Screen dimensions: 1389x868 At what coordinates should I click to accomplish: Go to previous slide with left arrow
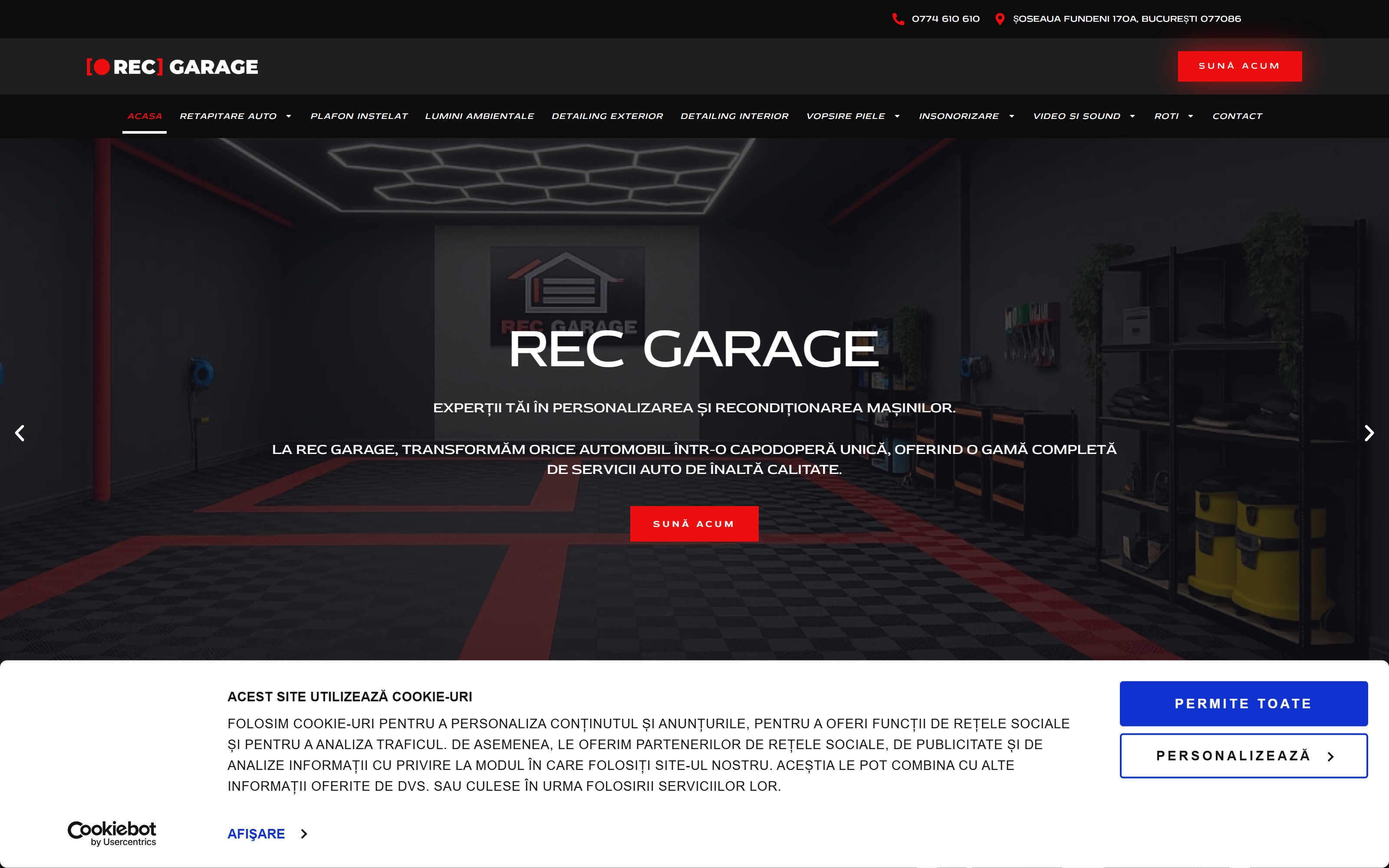pyautogui.click(x=20, y=433)
